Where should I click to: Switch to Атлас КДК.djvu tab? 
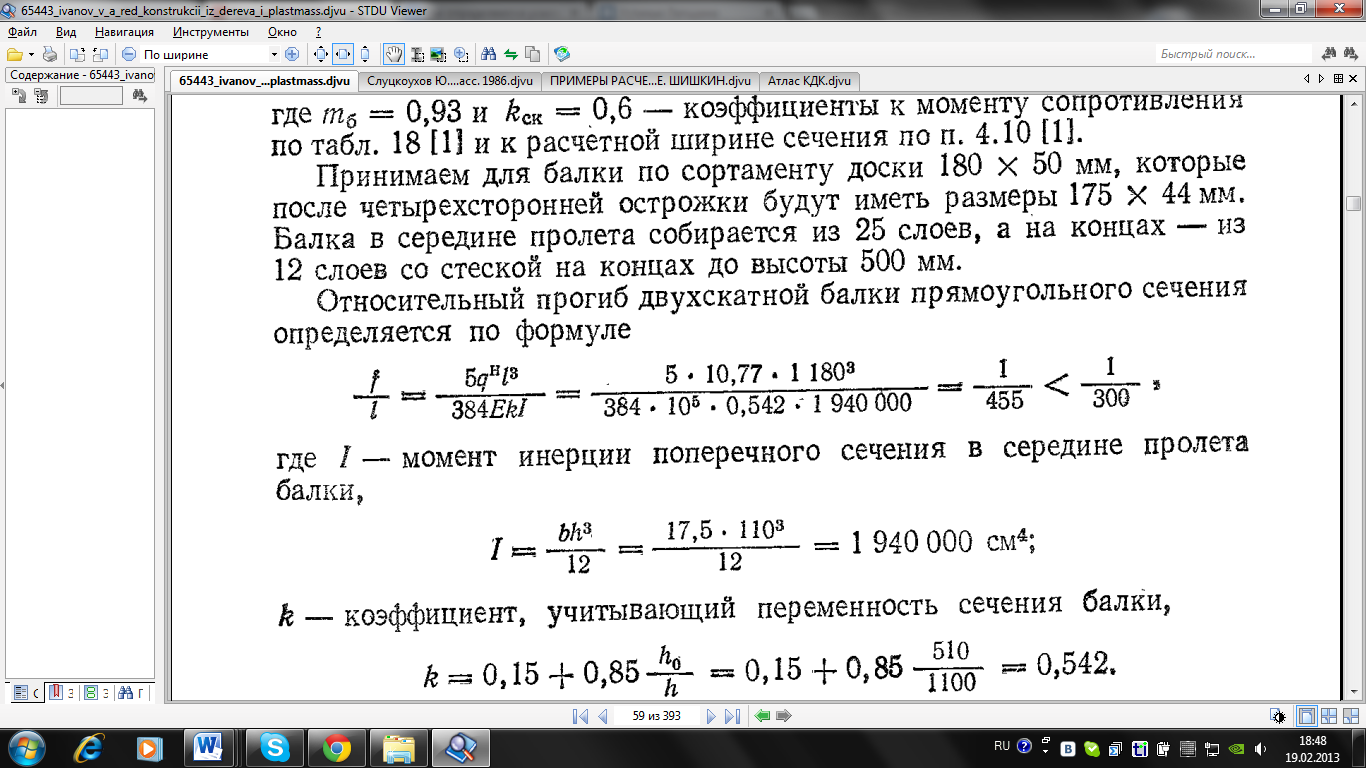(x=810, y=81)
